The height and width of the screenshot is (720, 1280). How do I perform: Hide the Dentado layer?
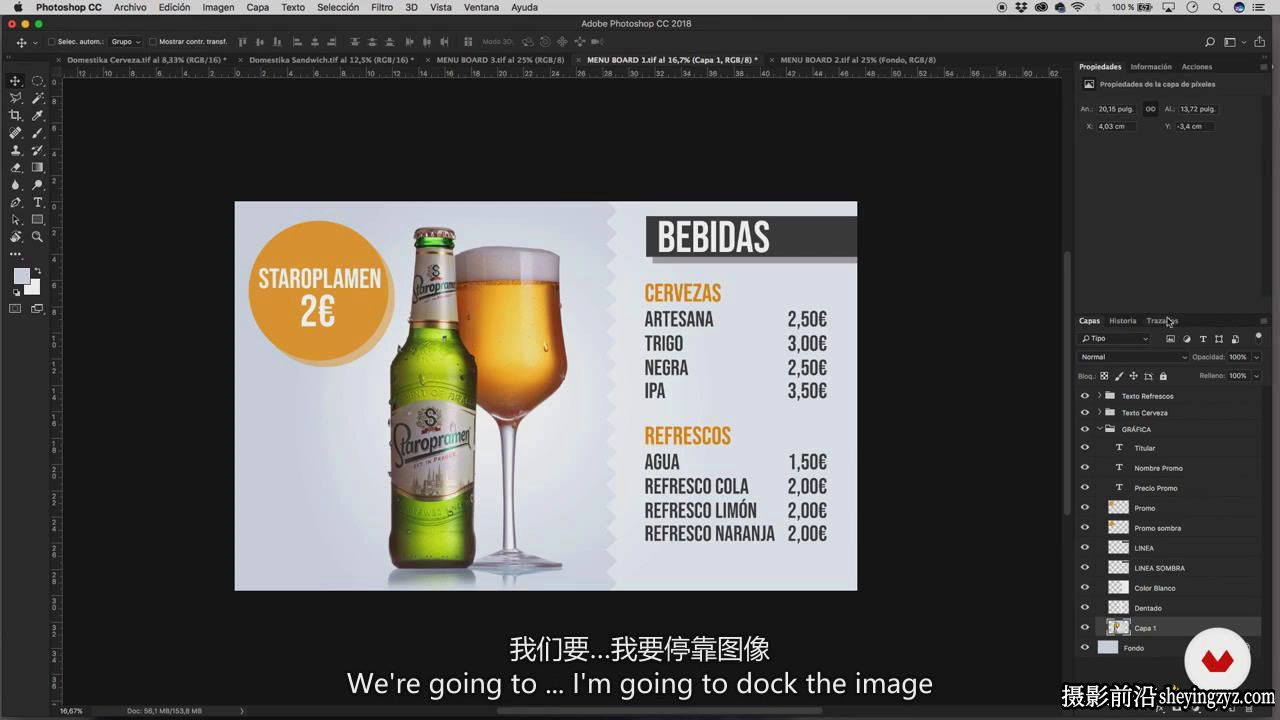[1085, 608]
